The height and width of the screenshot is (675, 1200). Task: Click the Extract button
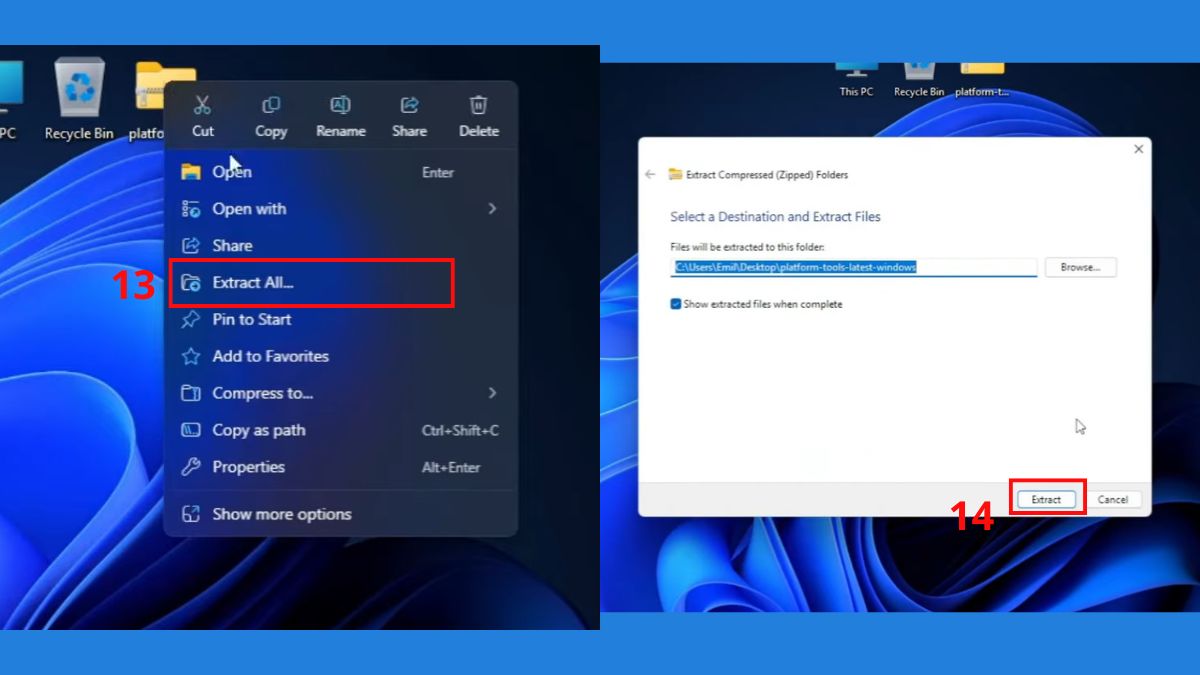[1046, 499]
